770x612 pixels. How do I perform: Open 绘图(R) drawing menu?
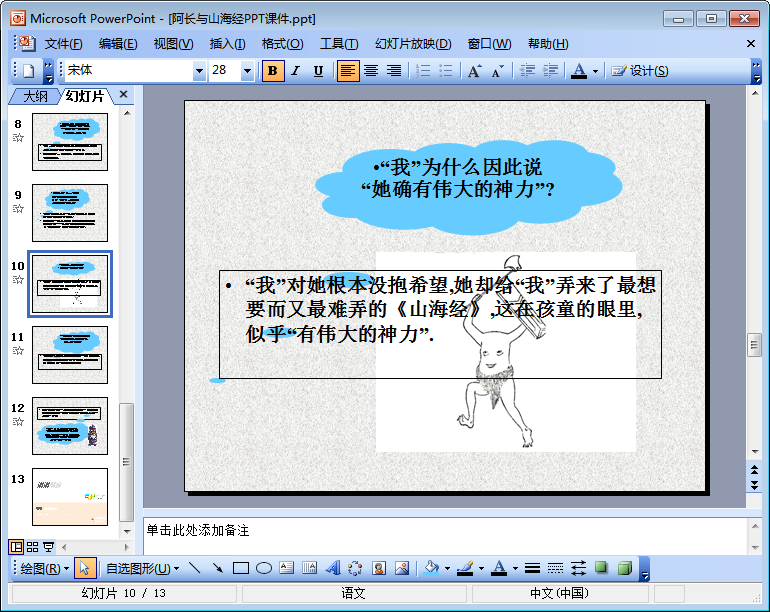click(x=44, y=569)
